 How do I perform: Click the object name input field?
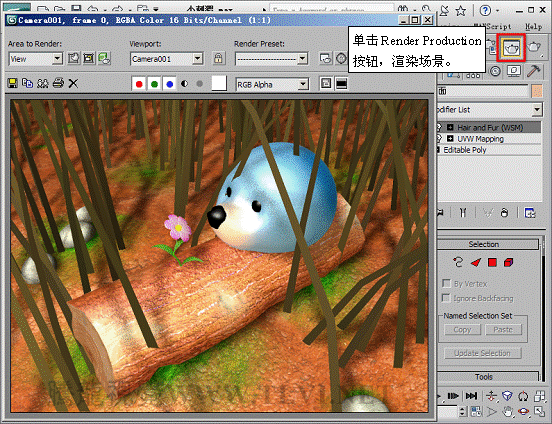click(483, 91)
